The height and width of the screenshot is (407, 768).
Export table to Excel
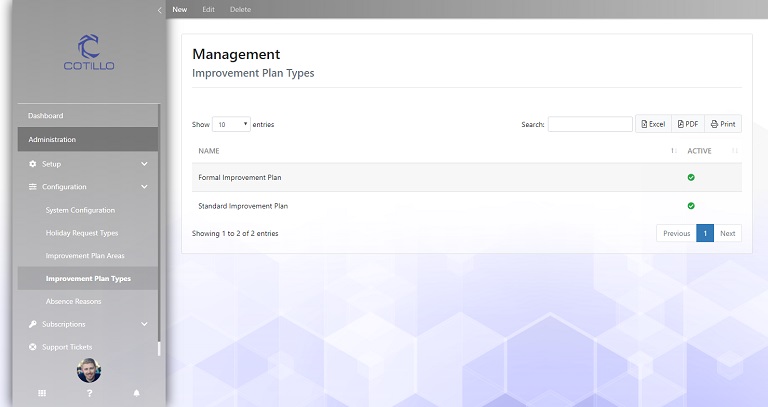click(x=653, y=124)
